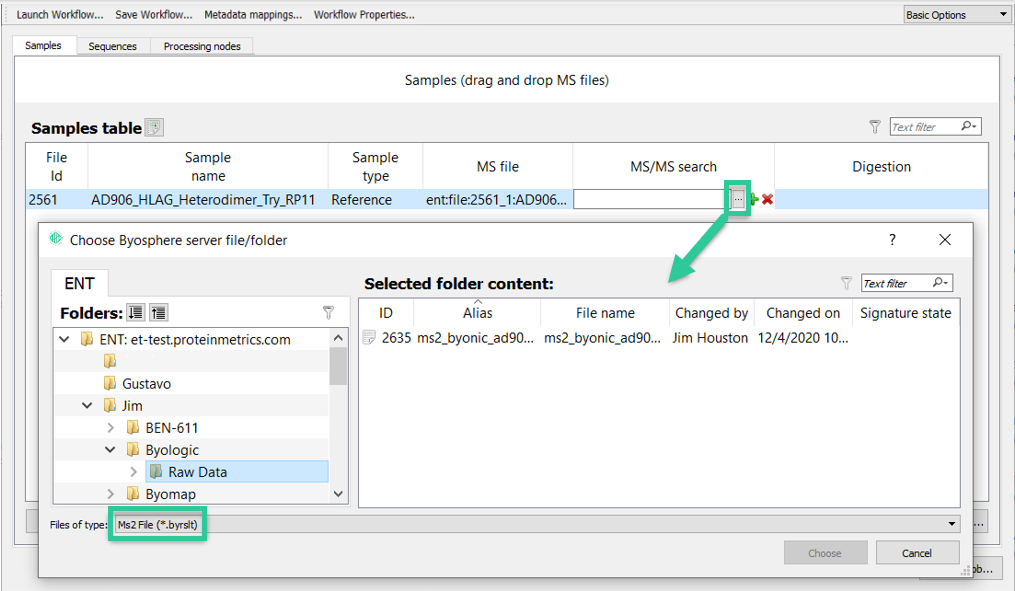This screenshot has height=591, width=1015.
Task: Select the Gustavo folder
Action: [x=146, y=383]
